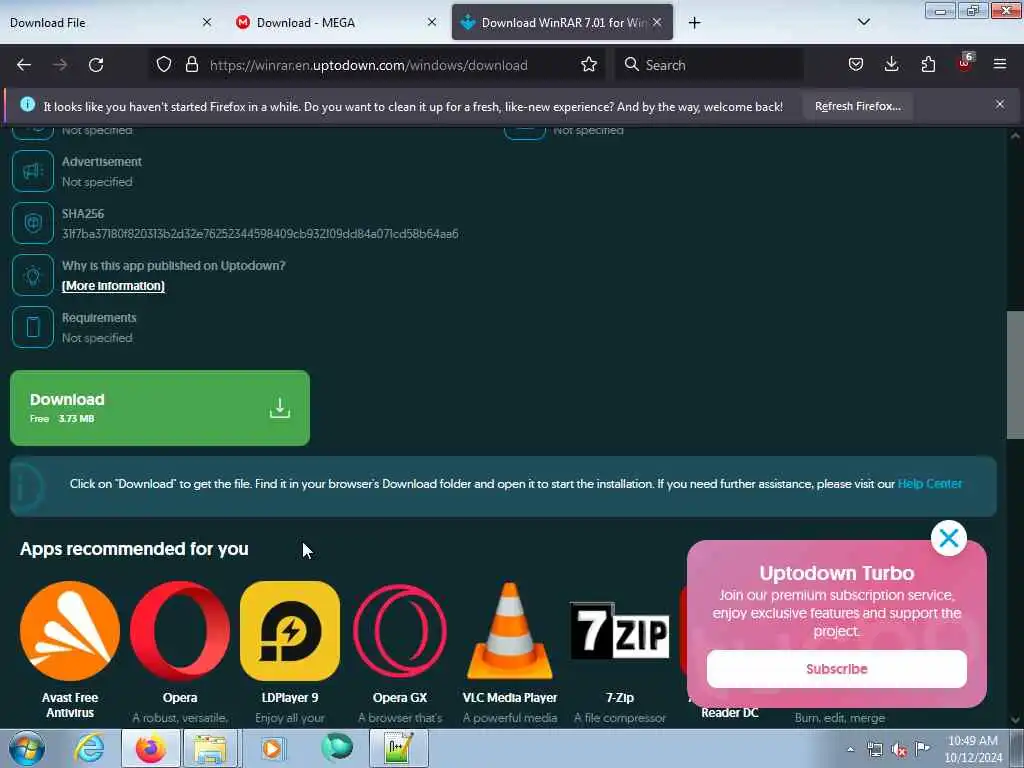The width and height of the screenshot is (1024, 768).
Task: Click the muted volume tray icon
Action: tap(899, 750)
